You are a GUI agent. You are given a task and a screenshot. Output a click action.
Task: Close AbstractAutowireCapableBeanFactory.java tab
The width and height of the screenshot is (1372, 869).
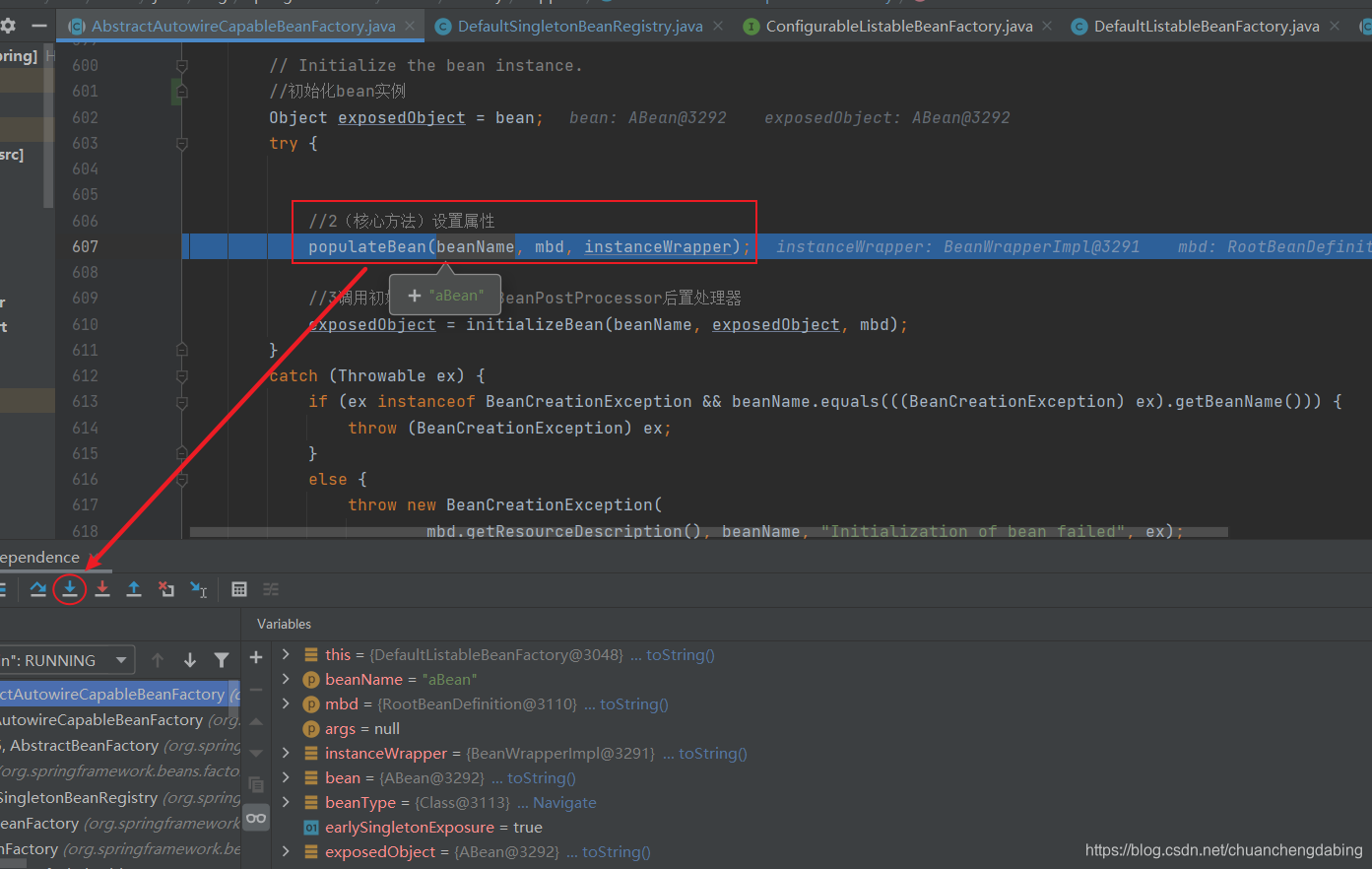point(410,27)
